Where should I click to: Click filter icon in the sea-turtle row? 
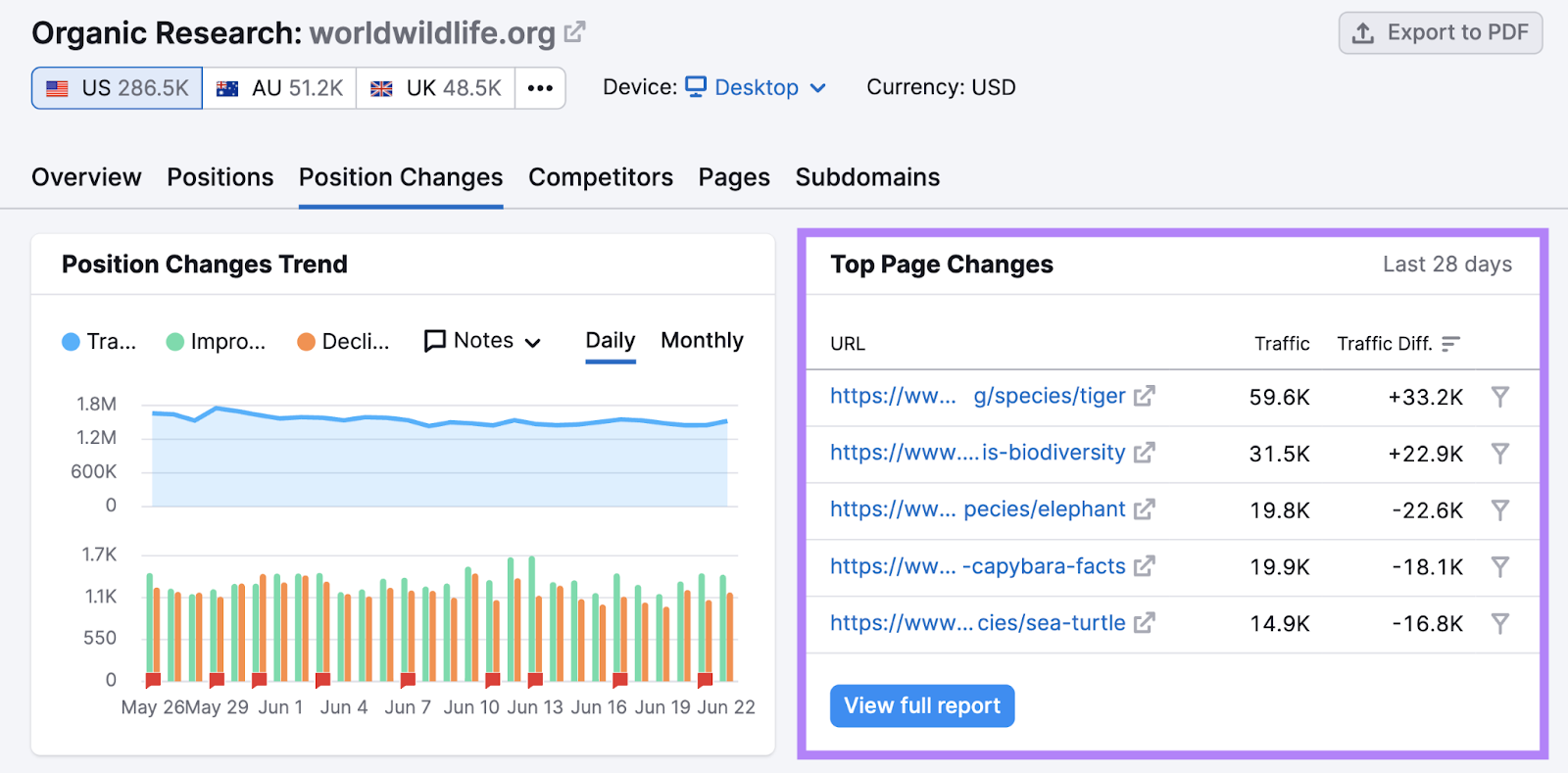pyautogui.click(x=1499, y=624)
